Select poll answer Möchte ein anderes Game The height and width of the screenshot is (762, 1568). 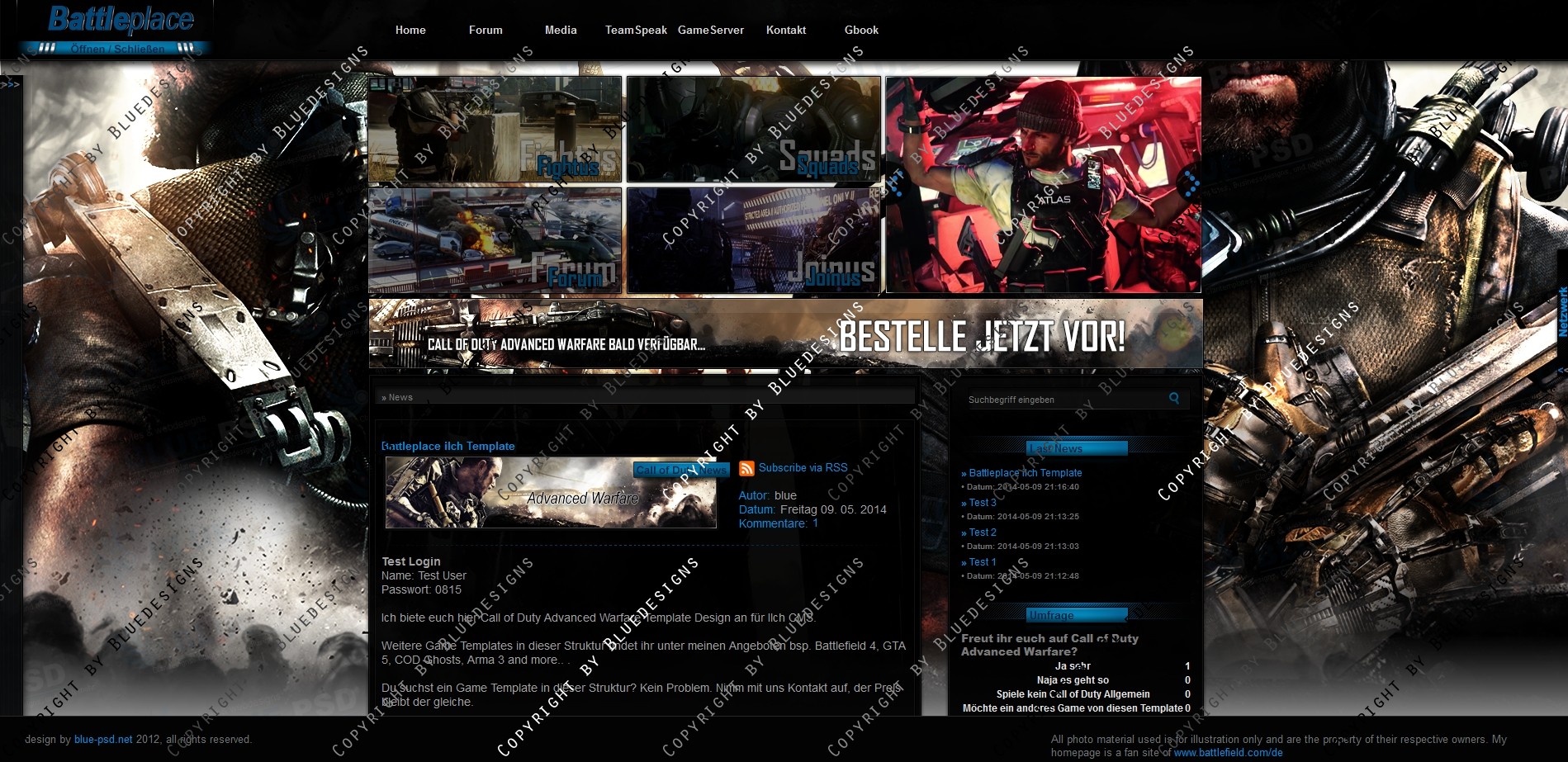(x=1073, y=708)
